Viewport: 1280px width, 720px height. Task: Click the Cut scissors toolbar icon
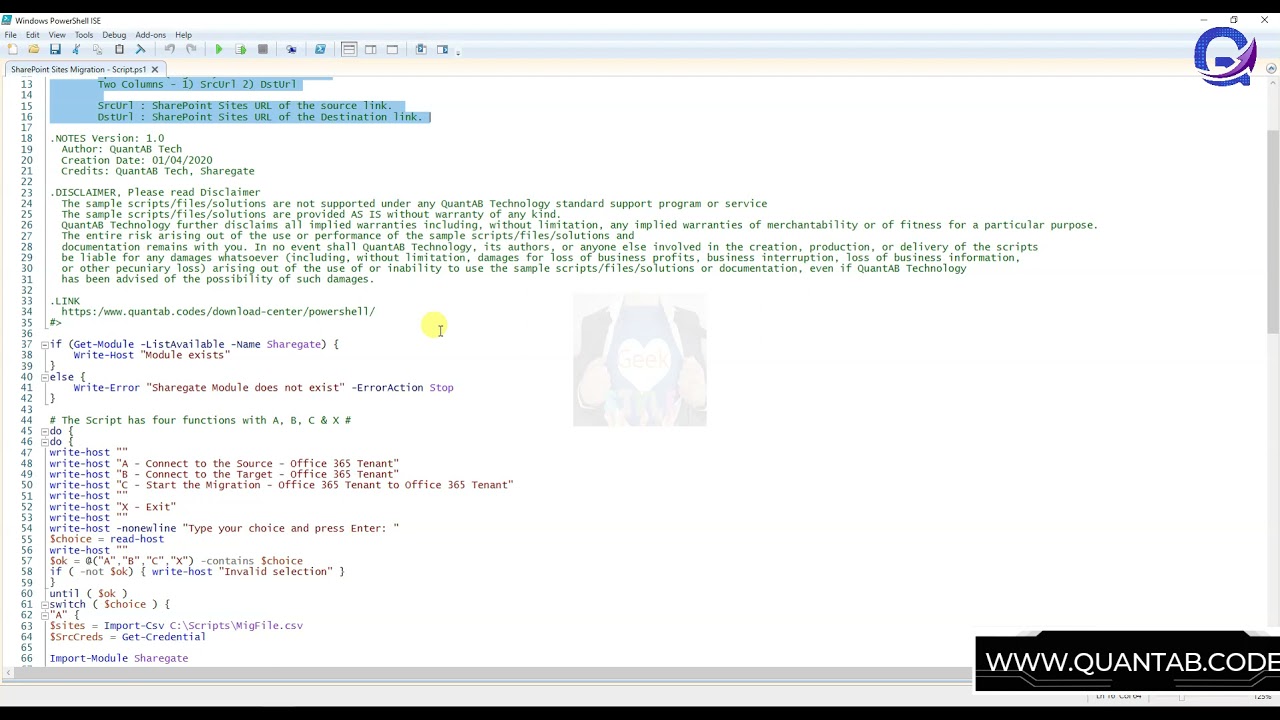click(76, 49)
